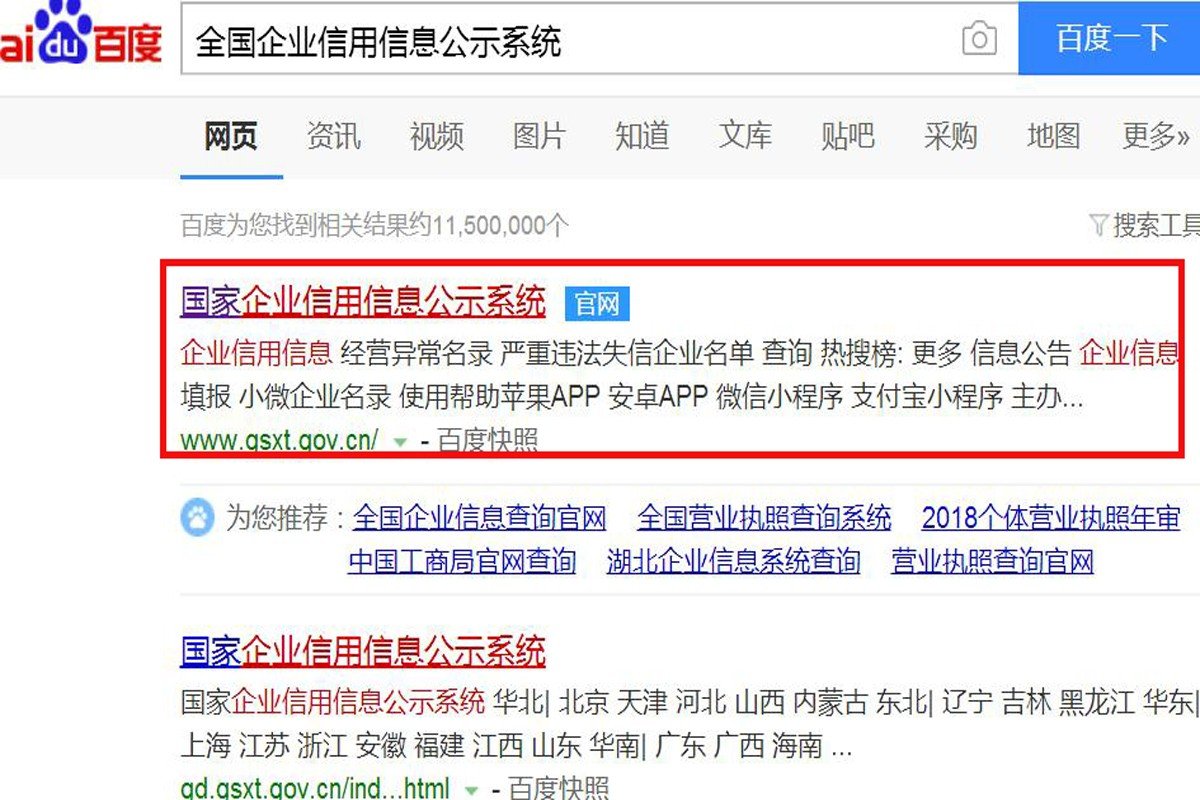Open the 百度快照 cached page for first result
The height and width of the screenshot is (800, 1200).
487,441
